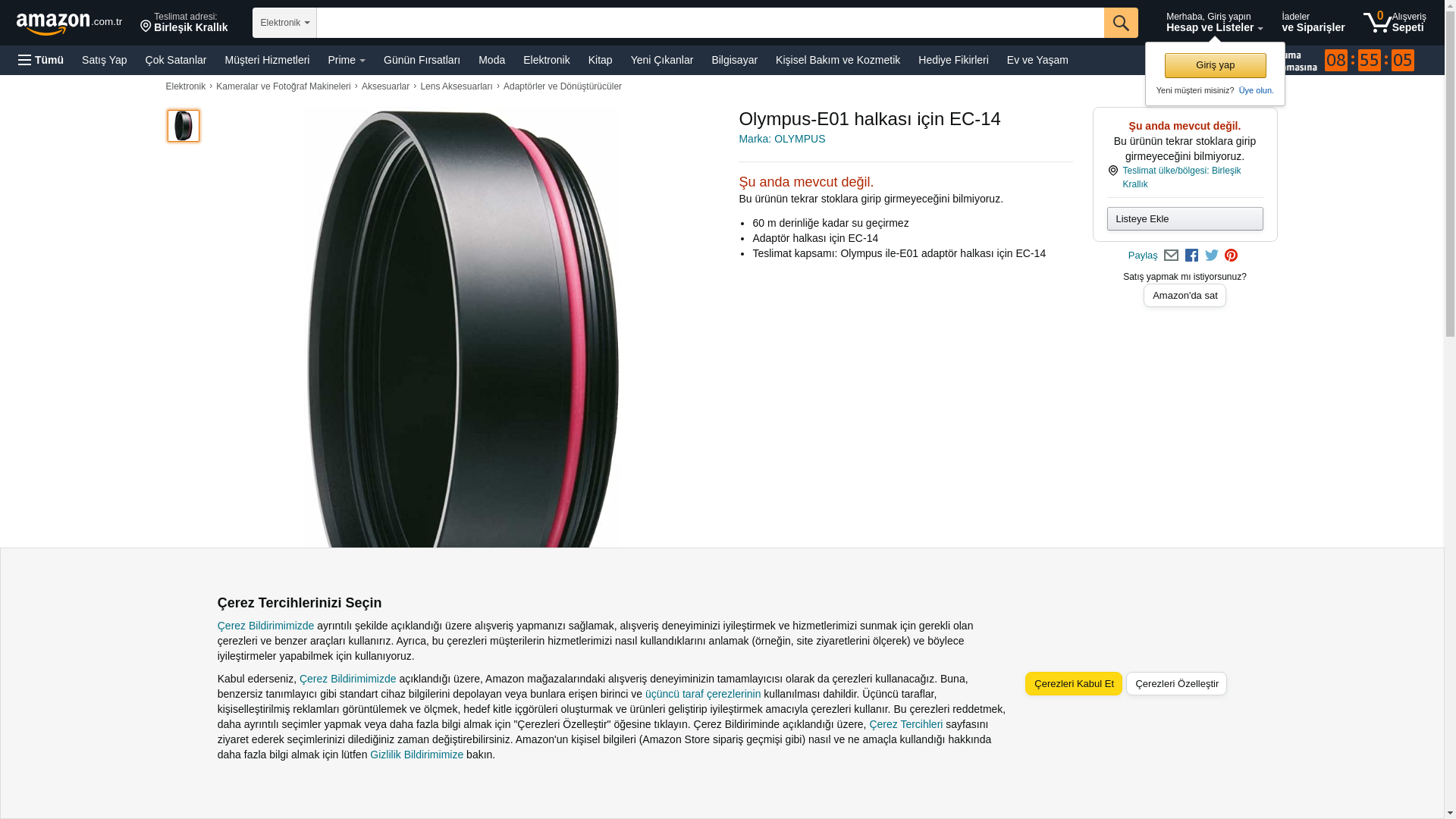Image resolution: width=1456 pixels, height=819 pixels.
Task: Accept cookies with Çerezleri Kabul Et
Action: click(x=1074, y=684)
